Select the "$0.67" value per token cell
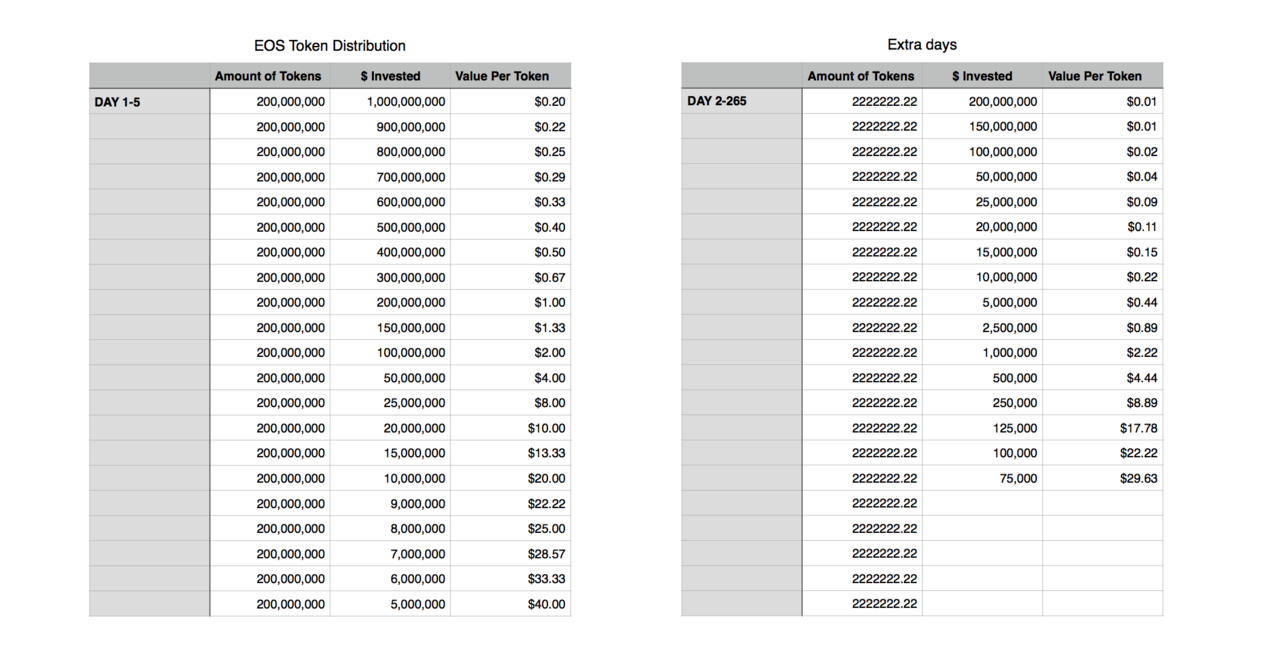 (x=510, y=277)
